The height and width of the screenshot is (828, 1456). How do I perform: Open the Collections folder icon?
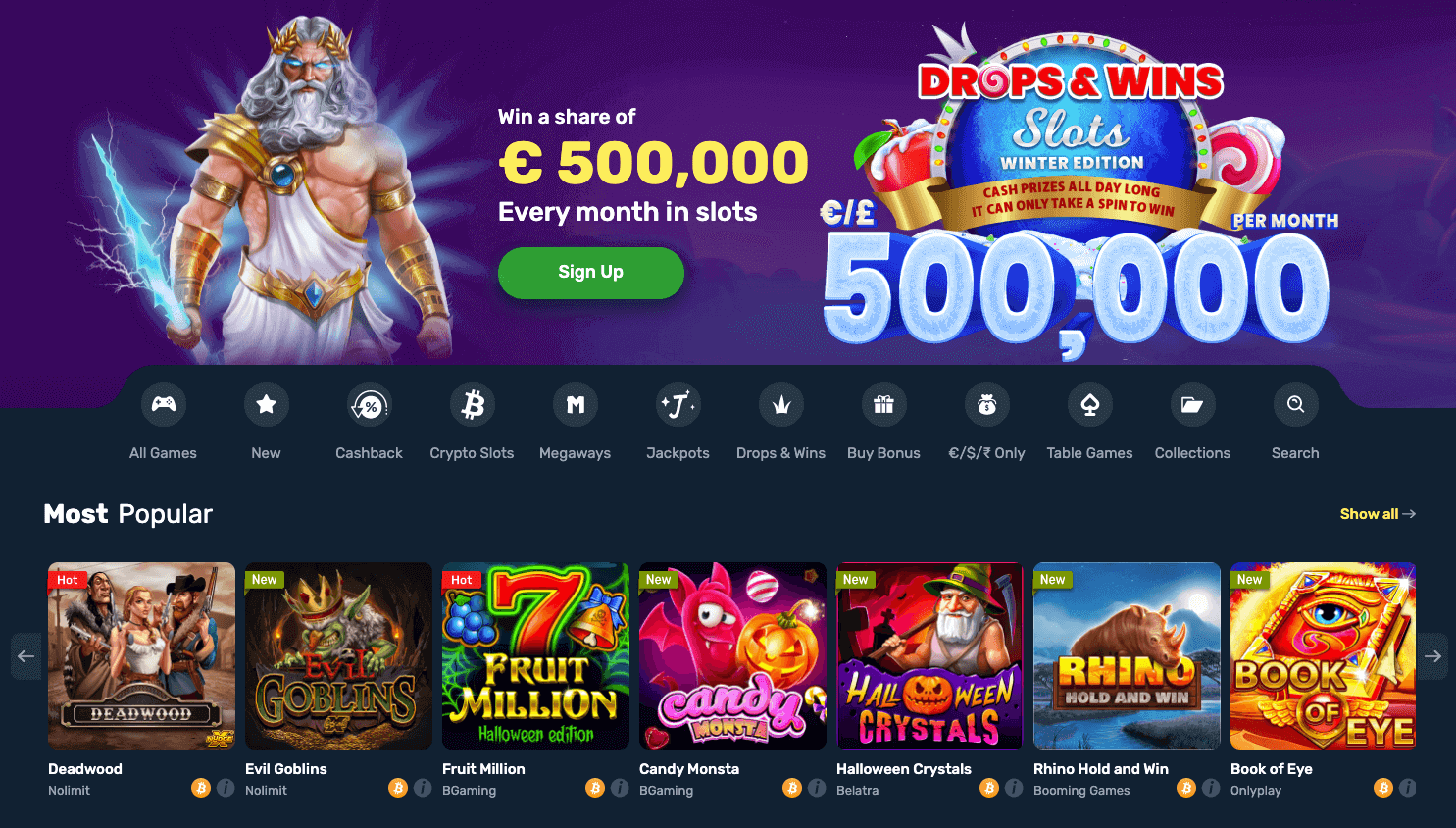point(1193,404)
